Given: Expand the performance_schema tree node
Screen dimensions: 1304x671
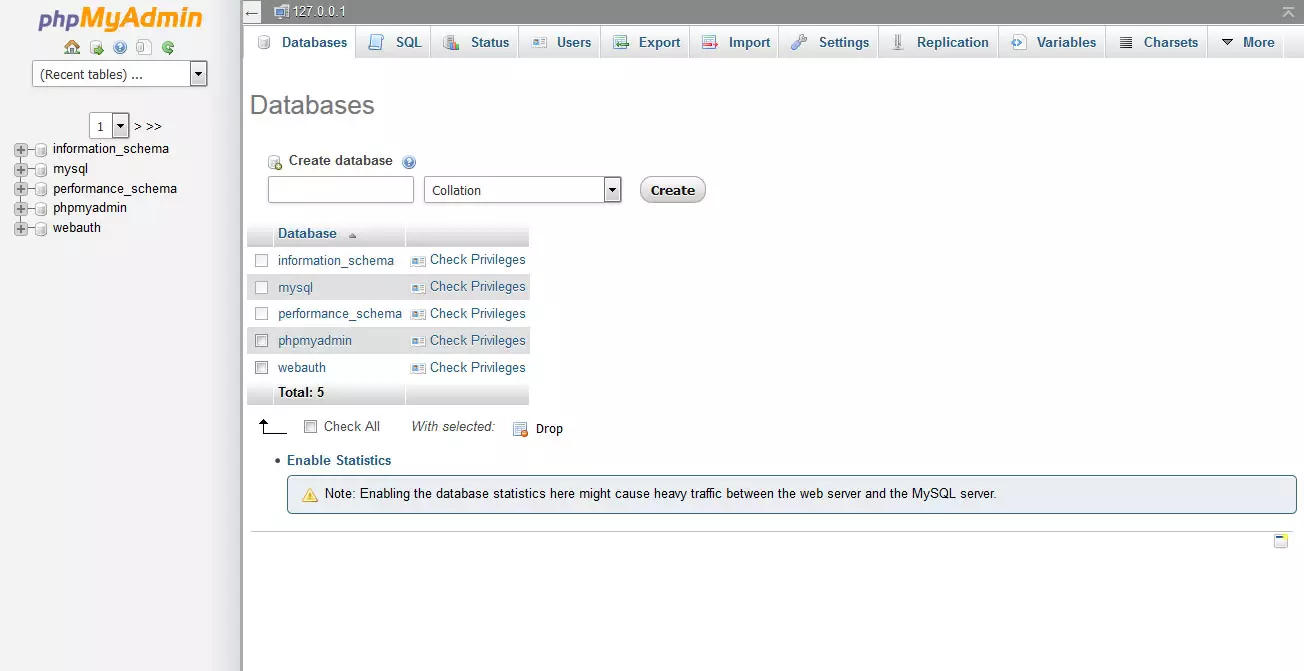Looking at the screenshot, I should (x=20, y=189).
